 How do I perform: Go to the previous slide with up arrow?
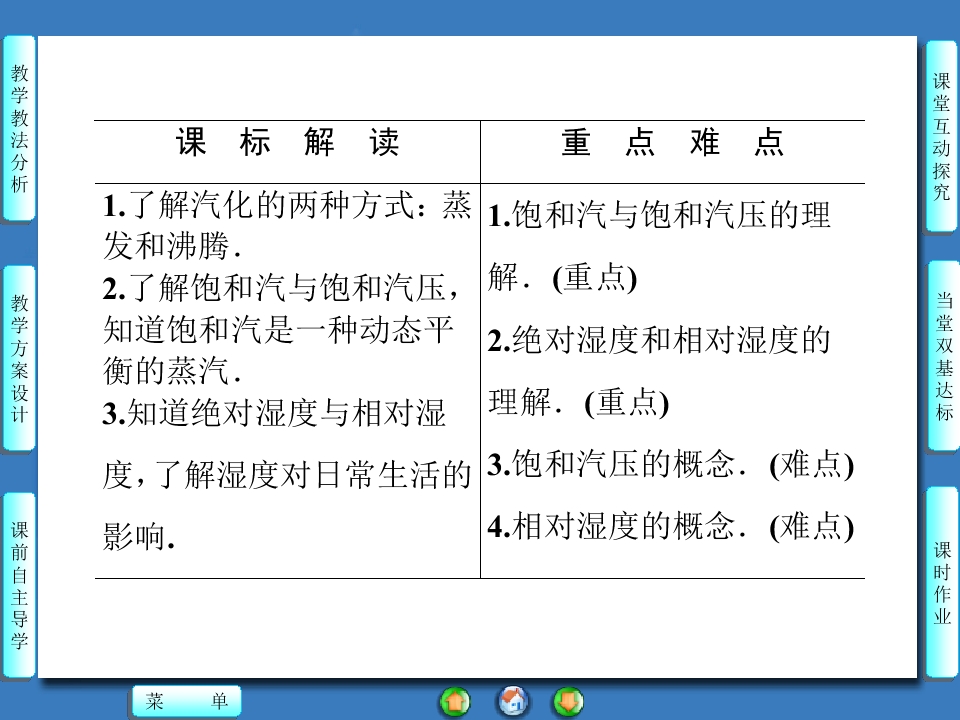click(x=455, y=701)
